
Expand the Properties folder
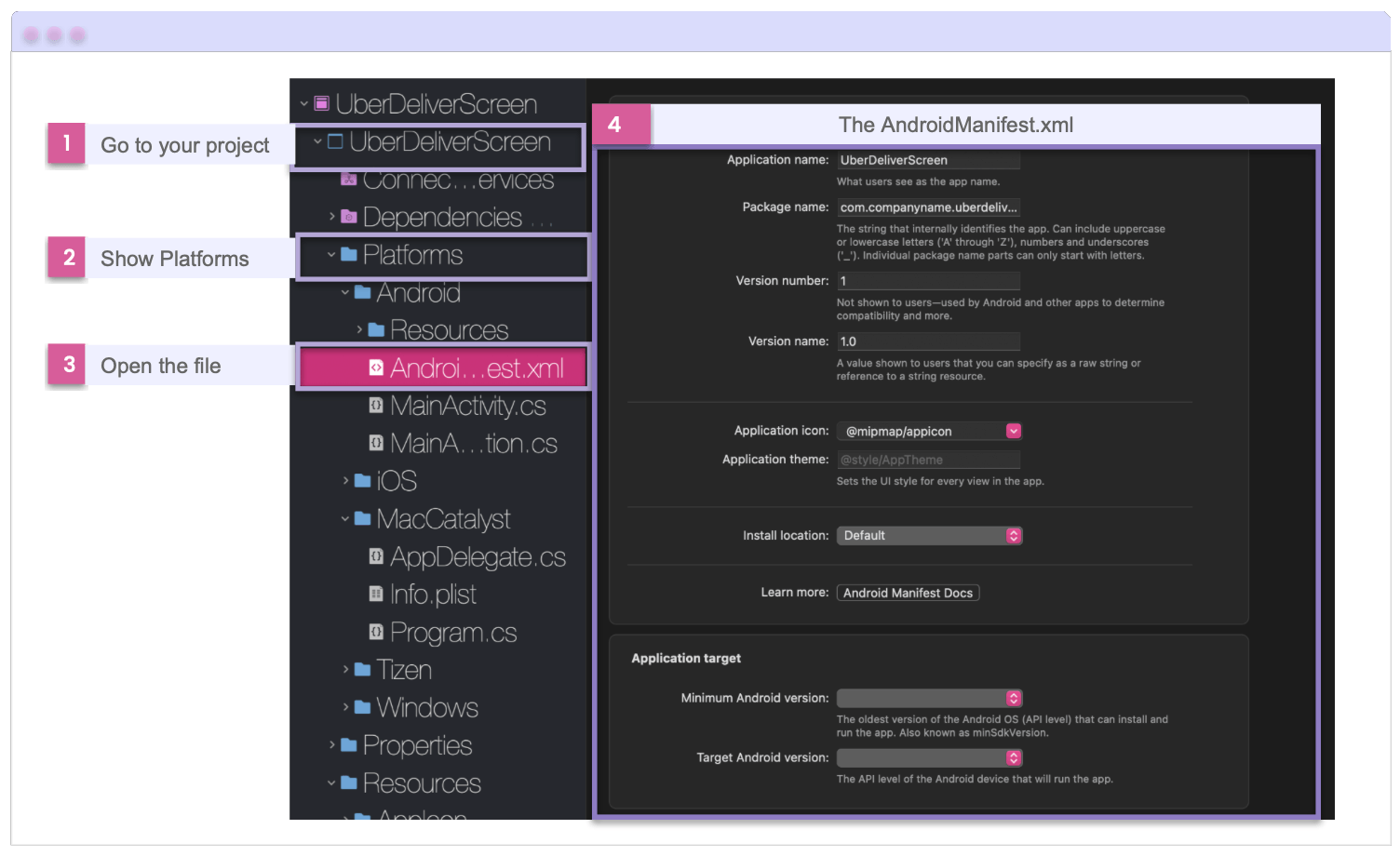pos(332,744)
